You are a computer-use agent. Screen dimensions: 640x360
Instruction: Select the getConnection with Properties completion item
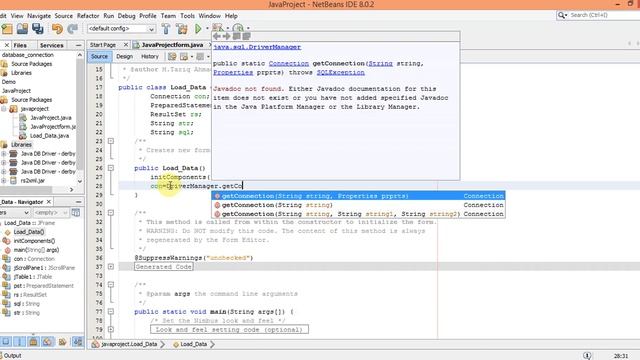[x=358, y=196]
